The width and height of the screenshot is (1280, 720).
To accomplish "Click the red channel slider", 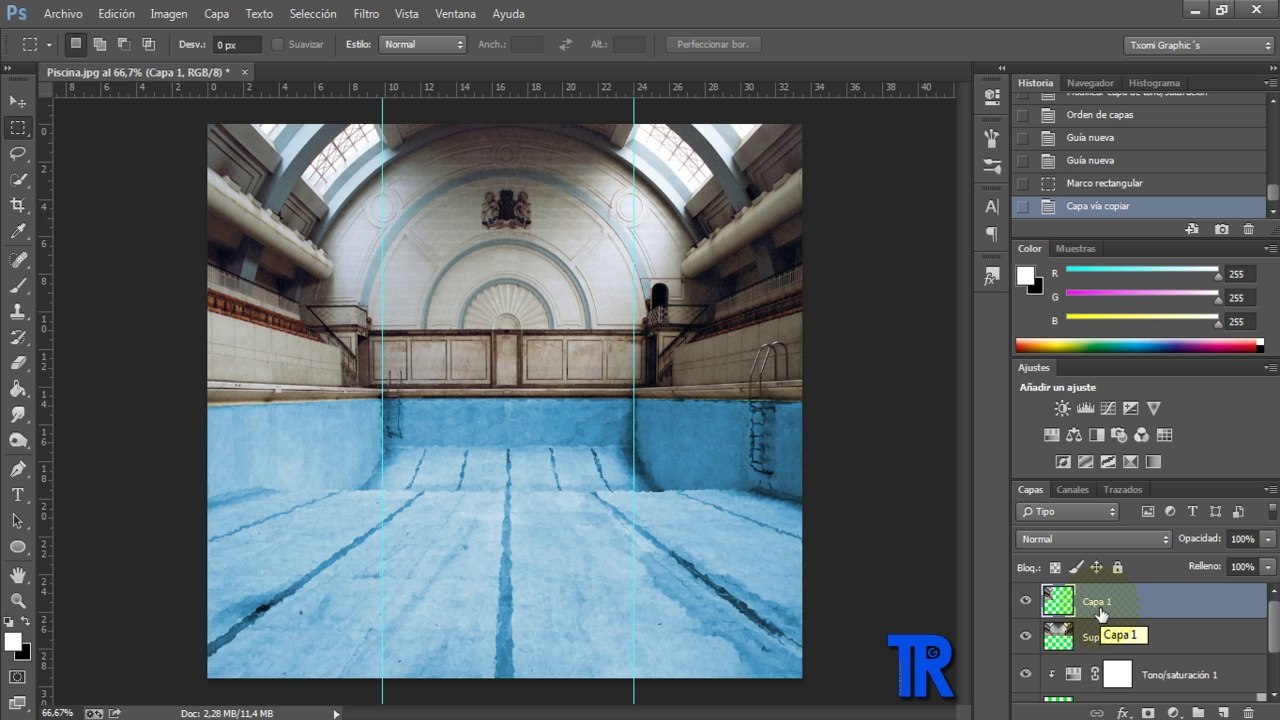I will click(x=1142, y=270).
